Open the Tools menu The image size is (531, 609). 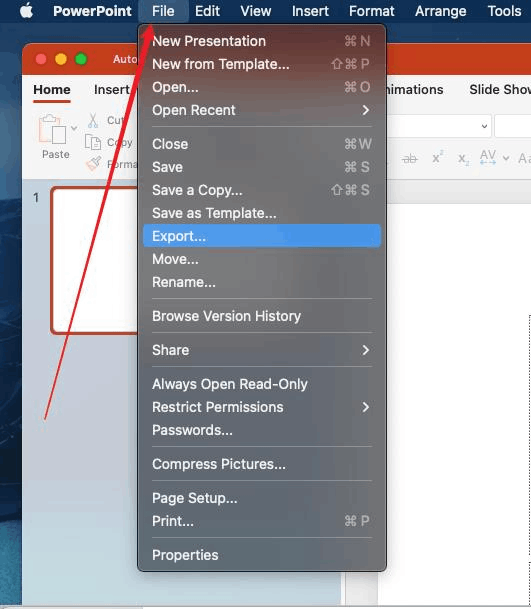pyautogui.click(x=504, y=11)
